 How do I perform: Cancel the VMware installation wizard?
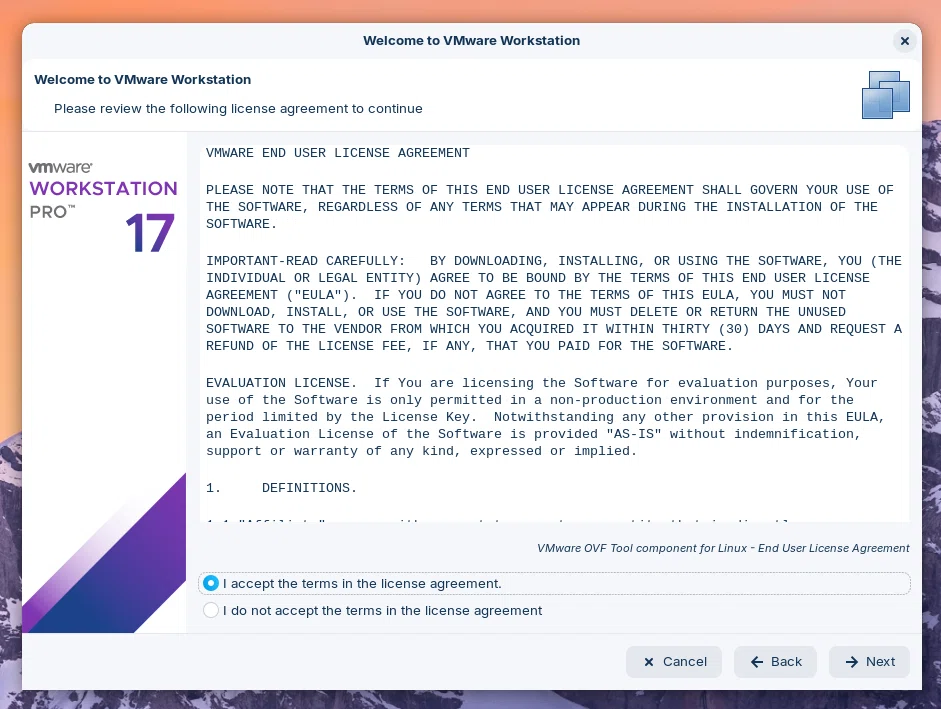(x=674, y=662)
